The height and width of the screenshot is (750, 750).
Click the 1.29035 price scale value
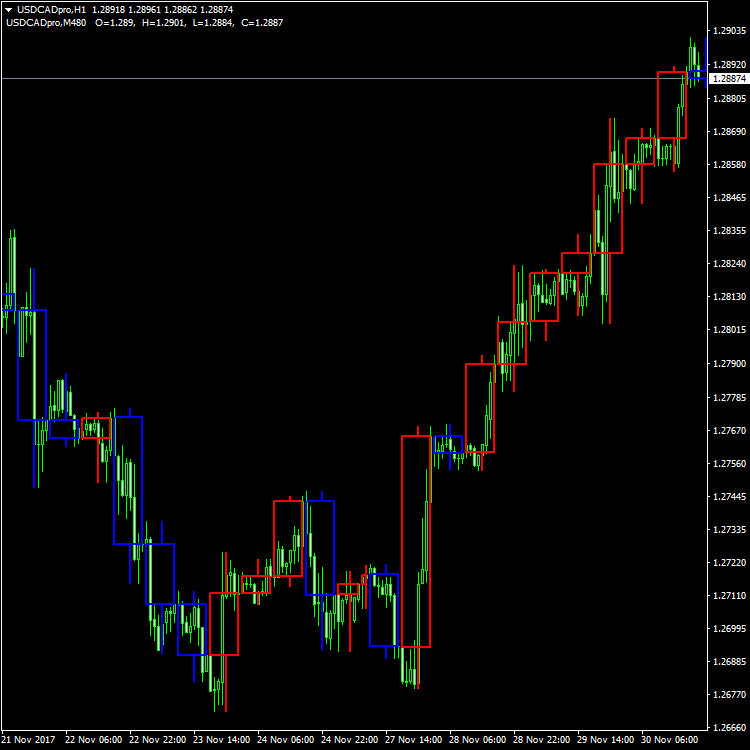pyautogui.click(x=729, y=31)
